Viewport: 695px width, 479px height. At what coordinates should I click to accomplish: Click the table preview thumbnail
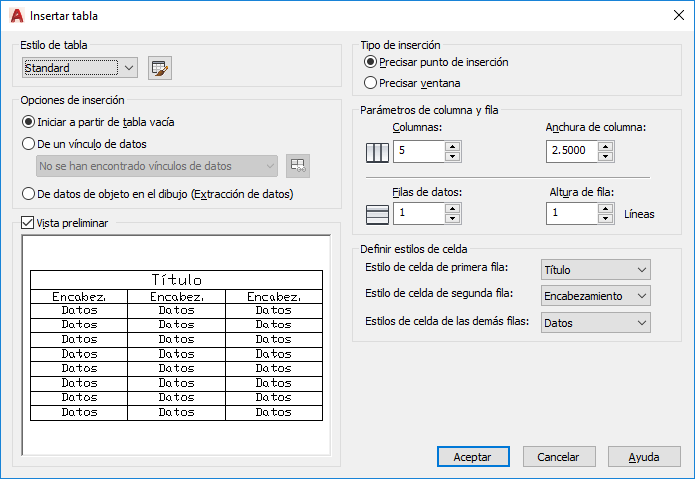176,345
